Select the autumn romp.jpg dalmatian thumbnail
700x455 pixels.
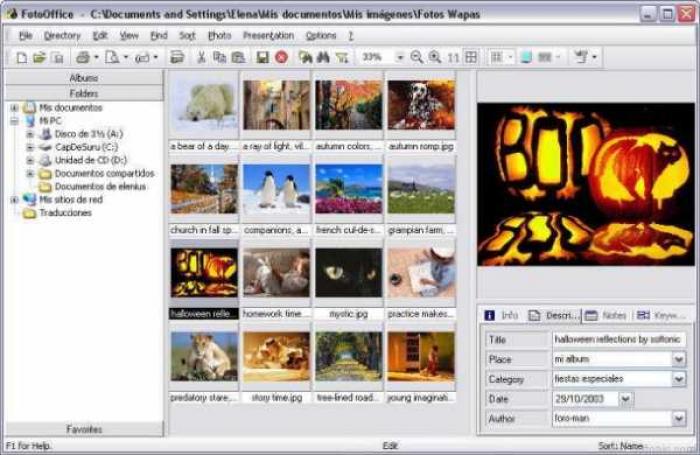[x=421, y=105]
